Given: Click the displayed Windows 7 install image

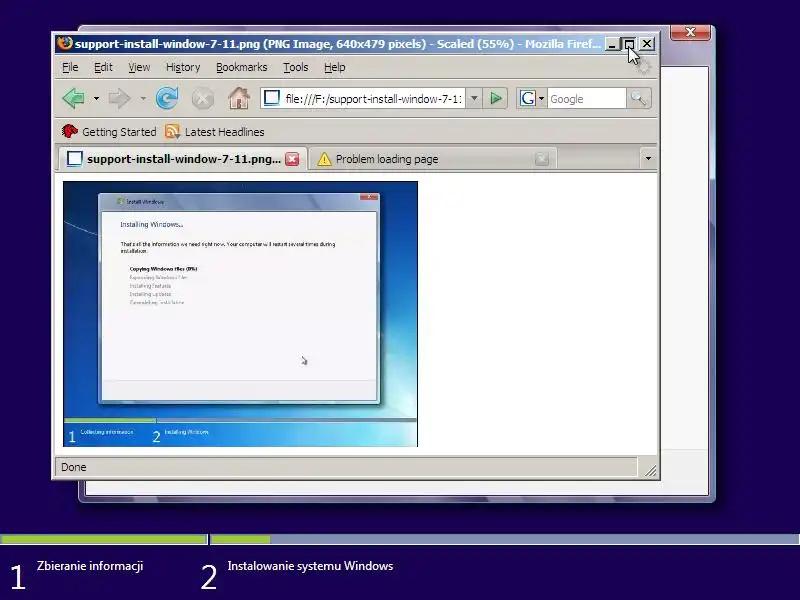Looking at the screenshot, I should [240, 314].
